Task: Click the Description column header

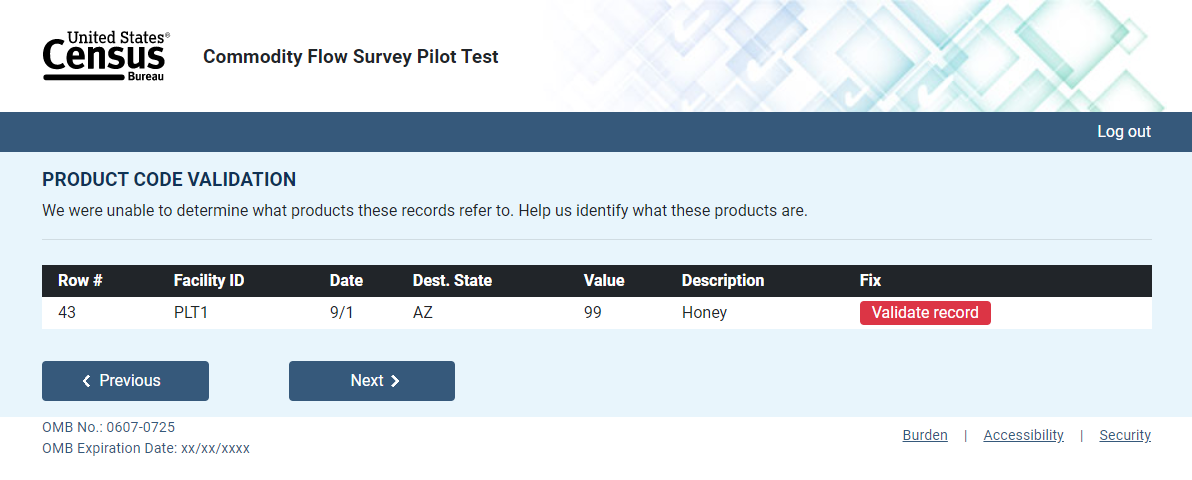Action: tap(722, 281)
